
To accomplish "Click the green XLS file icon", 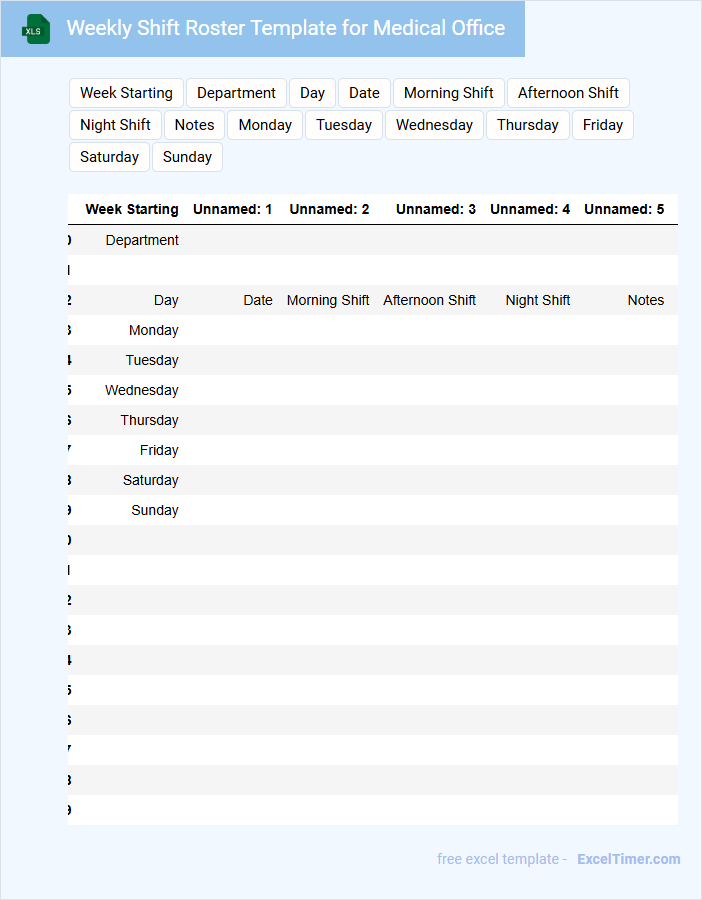I will point(36,29).
